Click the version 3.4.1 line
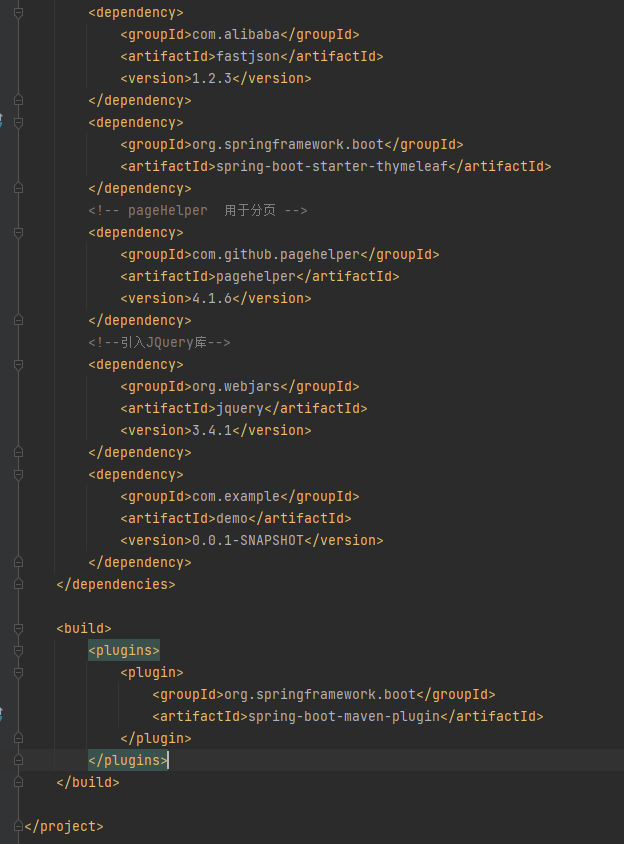 coord(216,431)
